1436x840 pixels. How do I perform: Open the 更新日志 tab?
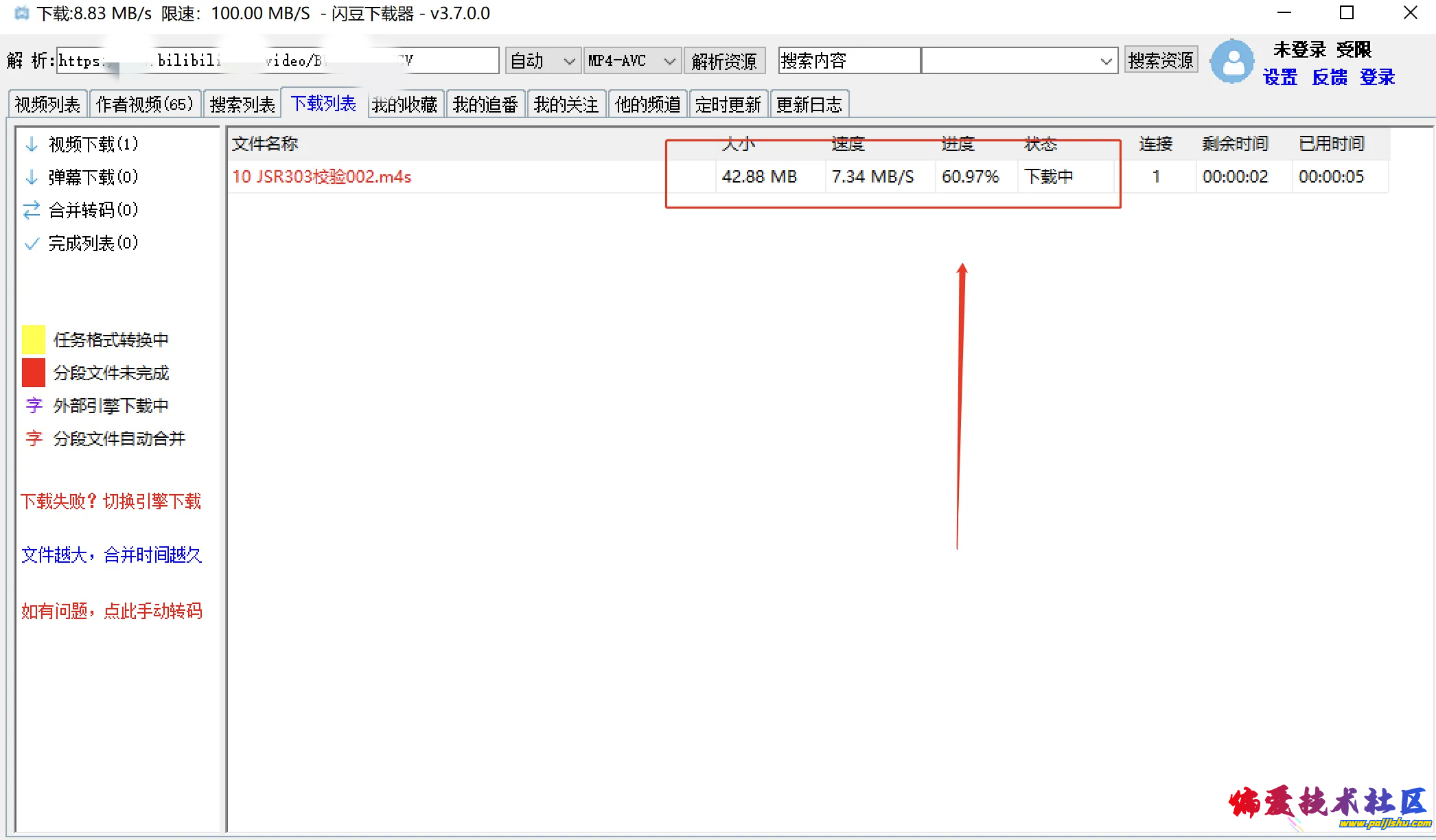point(809,104)
